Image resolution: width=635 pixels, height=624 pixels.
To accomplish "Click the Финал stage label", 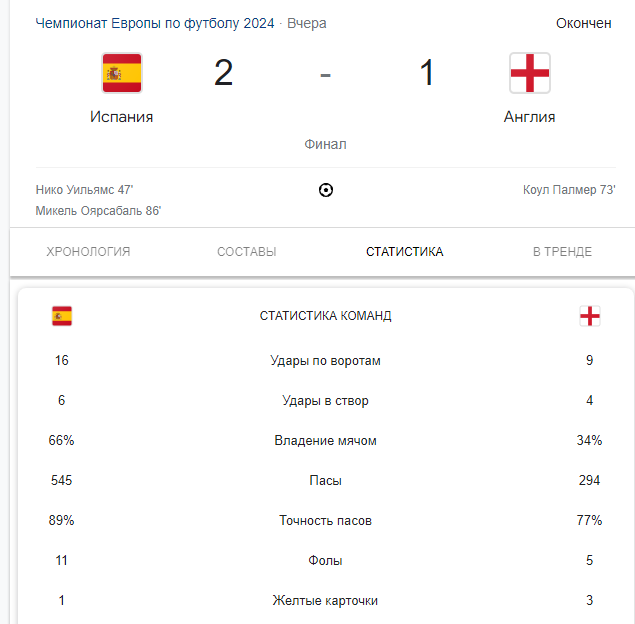I will (325, 144).
